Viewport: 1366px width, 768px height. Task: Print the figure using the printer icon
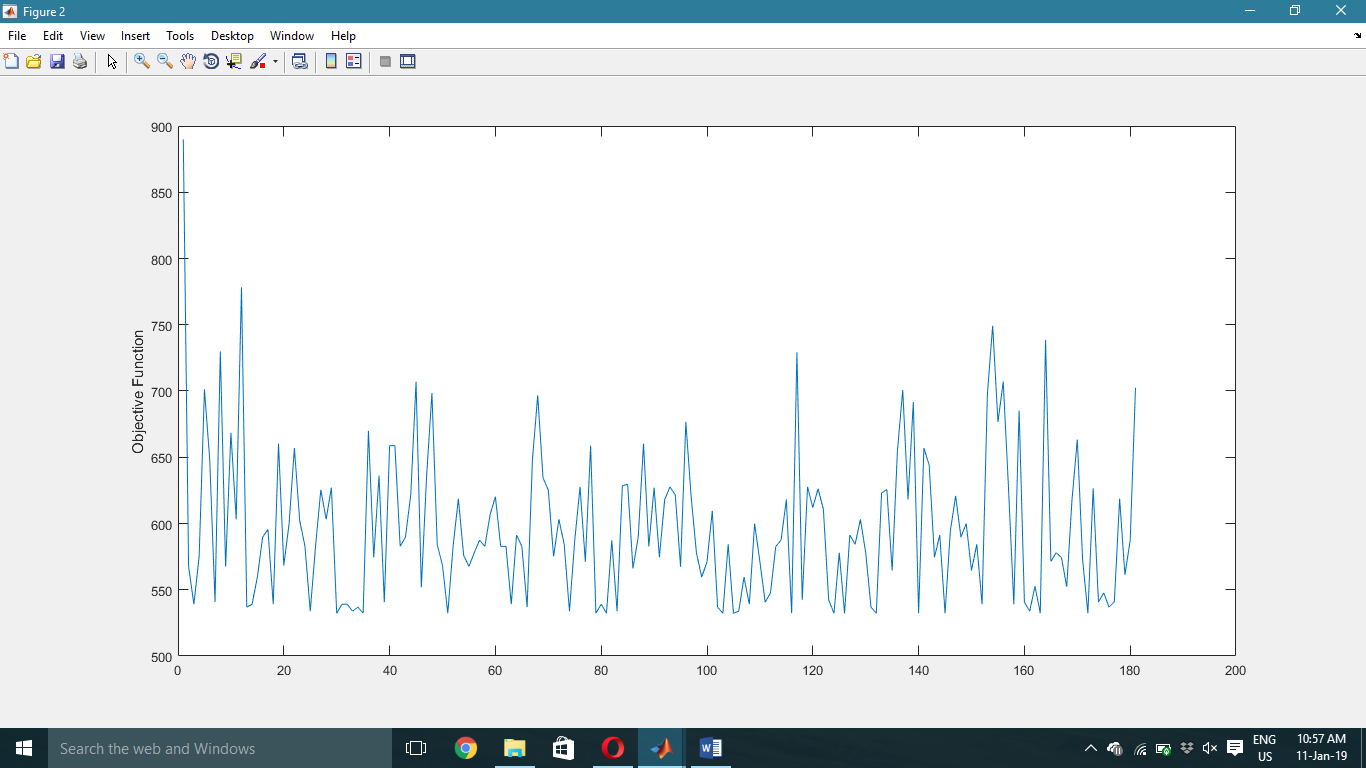coord(80,61)
